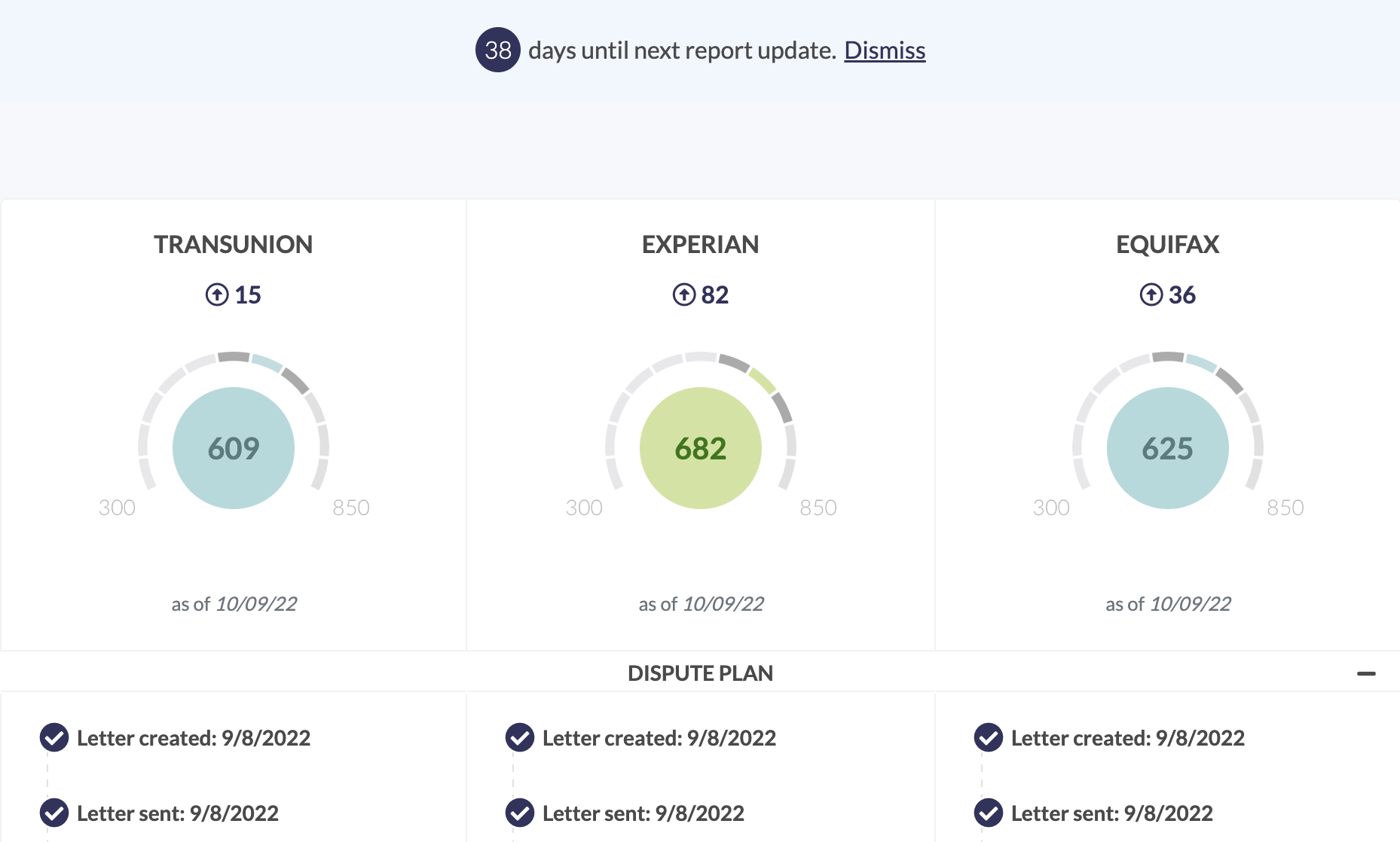The image size is (1400, 842).
Task: Click the Experian up-arrow score change icon
Action: click(x=684, y=294)
